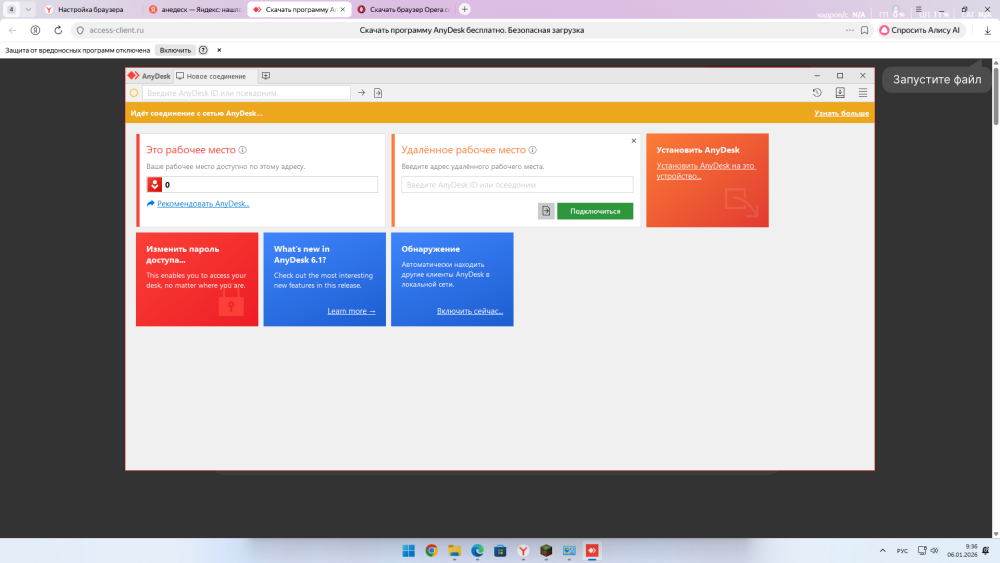1000x563 pixels.
Task: Click the connect arrow in AnyDesk toolbar
Action: point(362,93)
